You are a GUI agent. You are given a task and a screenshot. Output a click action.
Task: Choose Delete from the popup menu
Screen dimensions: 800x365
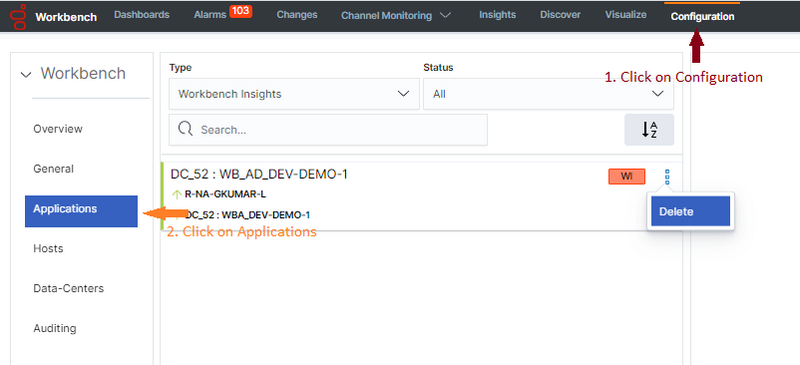[x=690, y=211]
